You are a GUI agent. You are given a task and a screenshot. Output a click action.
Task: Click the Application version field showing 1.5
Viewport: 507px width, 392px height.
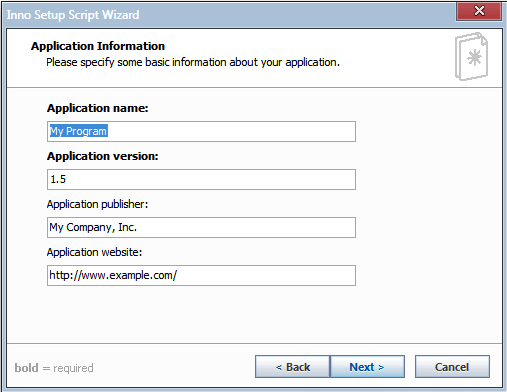(201, 179)
